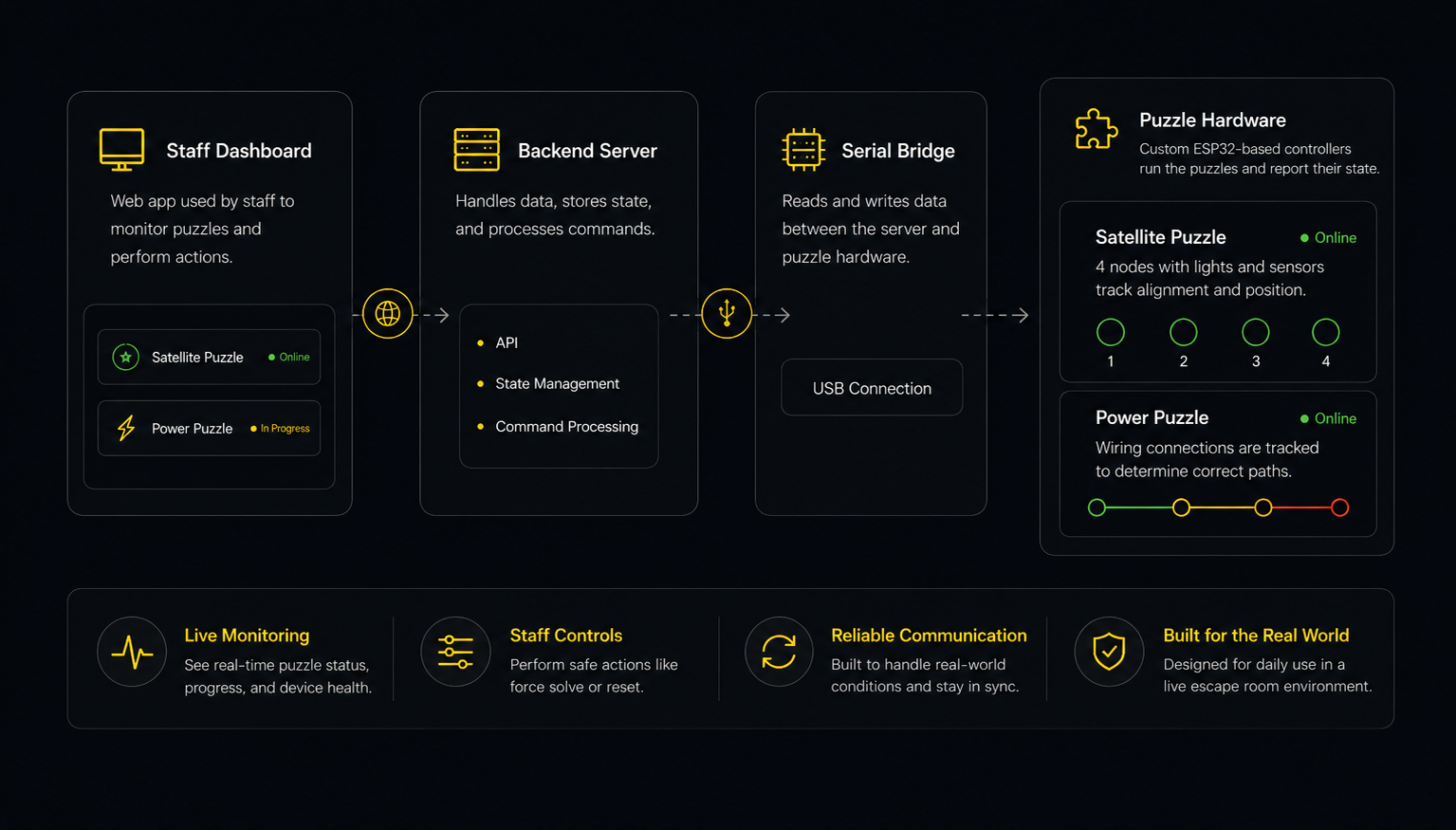Click the Staff Dashboard monitor icon
Image resolution: width=1456 pixels, height=830 pixels.
(x=122, y=150)
